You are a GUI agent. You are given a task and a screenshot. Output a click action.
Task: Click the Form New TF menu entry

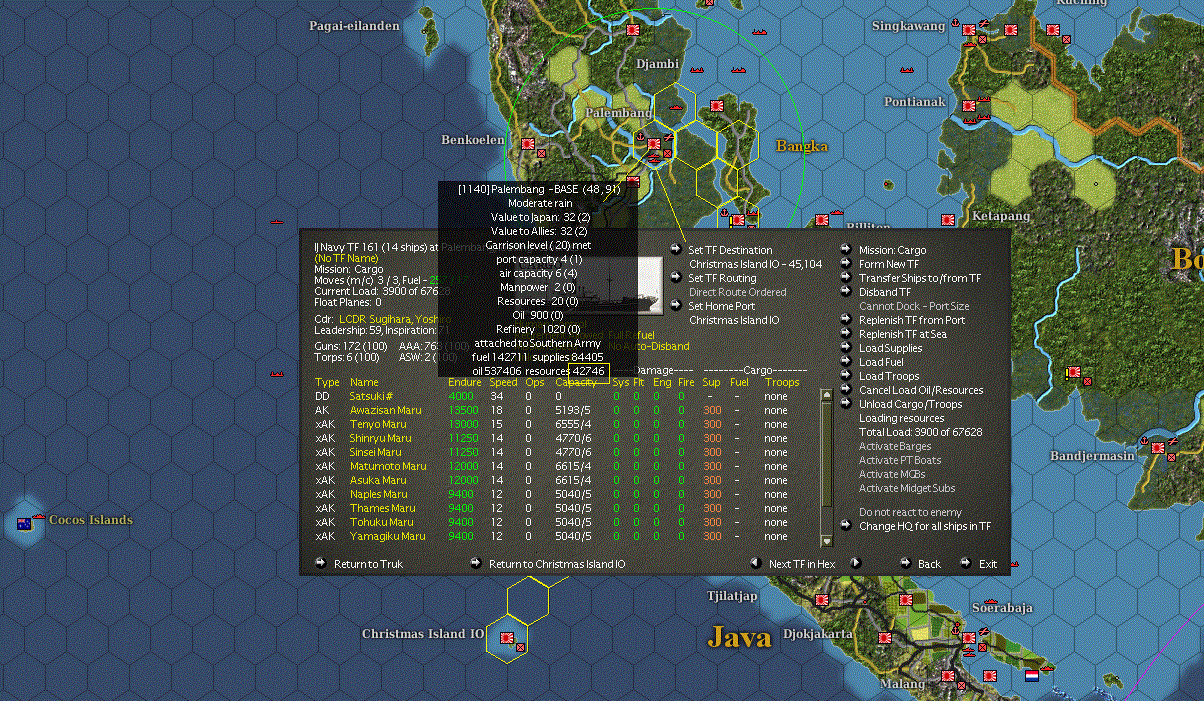click(888, 264)
